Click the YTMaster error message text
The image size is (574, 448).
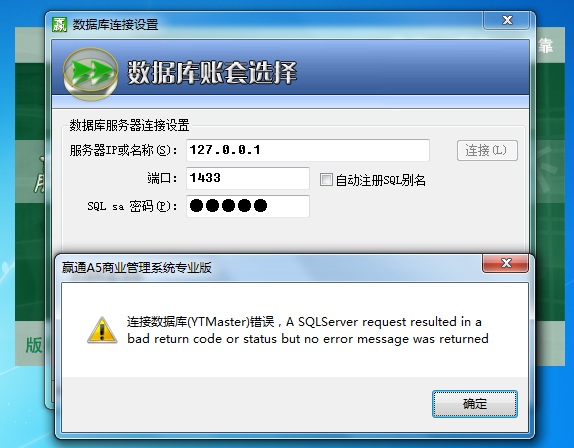308,330
